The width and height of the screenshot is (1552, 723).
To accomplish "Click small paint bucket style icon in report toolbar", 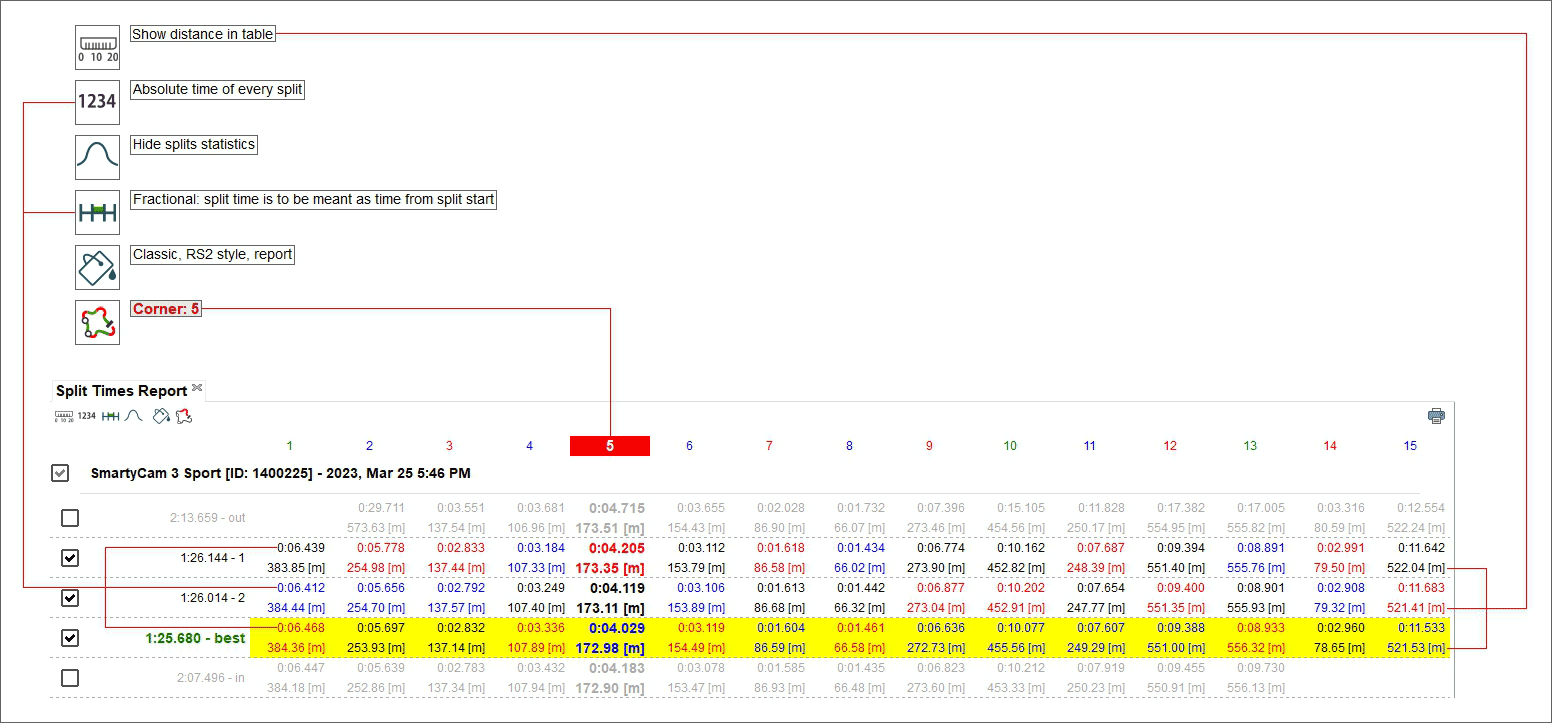I will (x=162, y=416).
